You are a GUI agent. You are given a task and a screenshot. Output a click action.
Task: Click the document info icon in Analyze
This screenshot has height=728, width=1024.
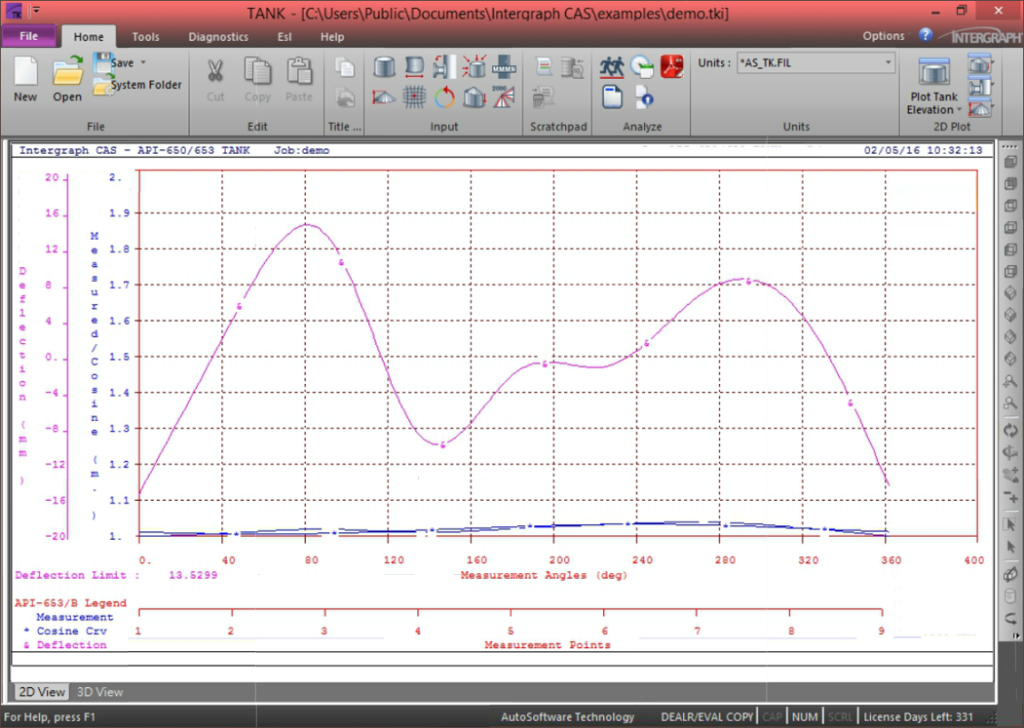tap(643, 98)
